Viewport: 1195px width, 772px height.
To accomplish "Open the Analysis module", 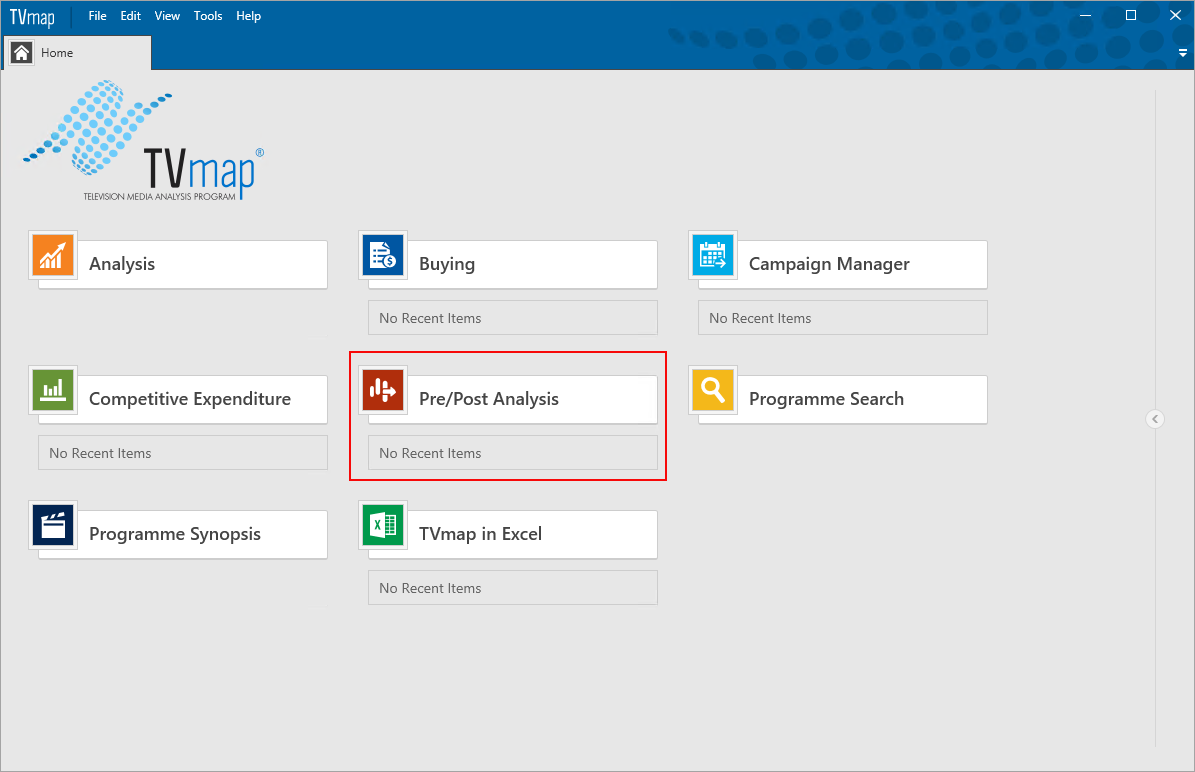I will click(183, 264).
